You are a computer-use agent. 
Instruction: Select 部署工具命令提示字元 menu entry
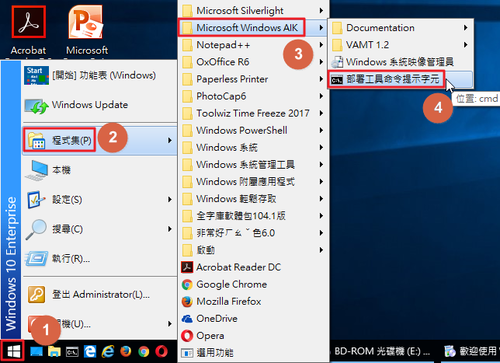[x=401, y=79]
